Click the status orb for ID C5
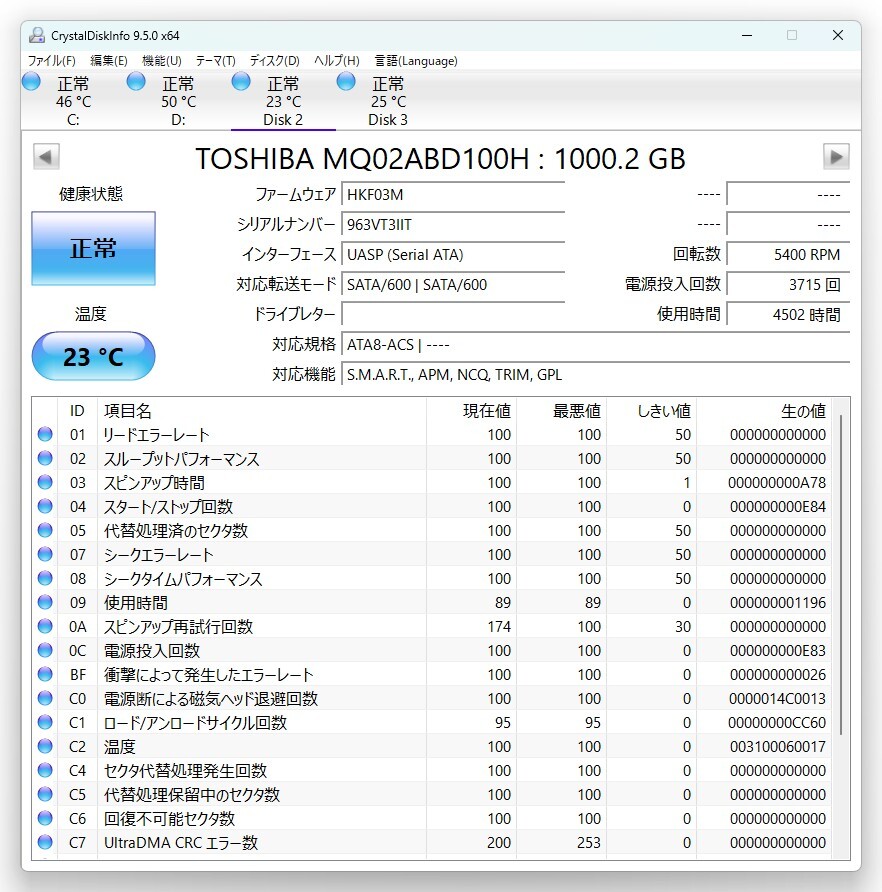 point(45,794)
